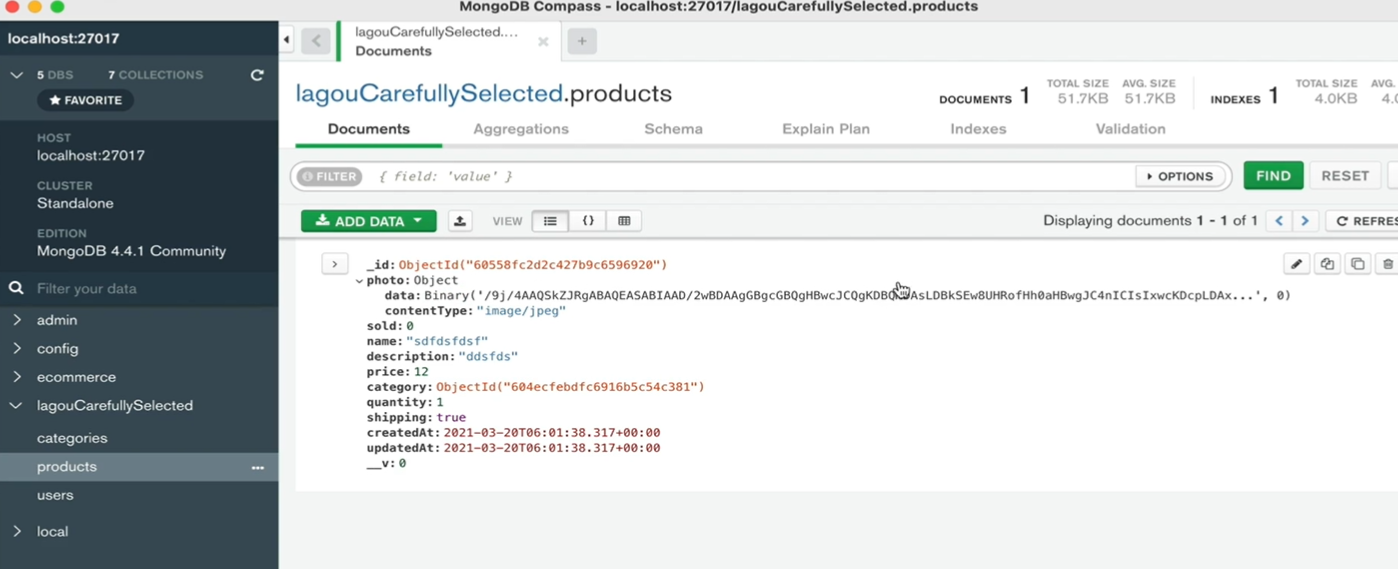Viewport: 1398px width, 569px height.
Task: Expand the admin database
Action: point(17,320)
